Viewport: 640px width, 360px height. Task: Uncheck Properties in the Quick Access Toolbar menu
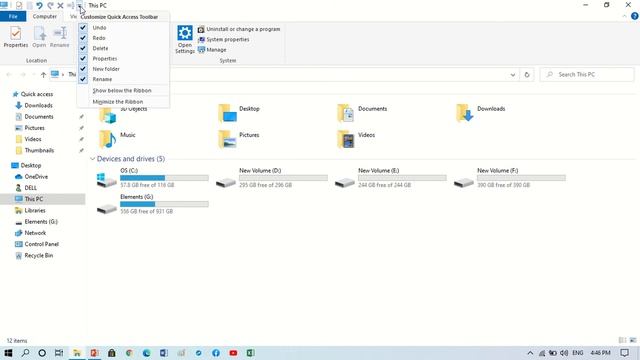pyautogui.click(x=123, y=59)
